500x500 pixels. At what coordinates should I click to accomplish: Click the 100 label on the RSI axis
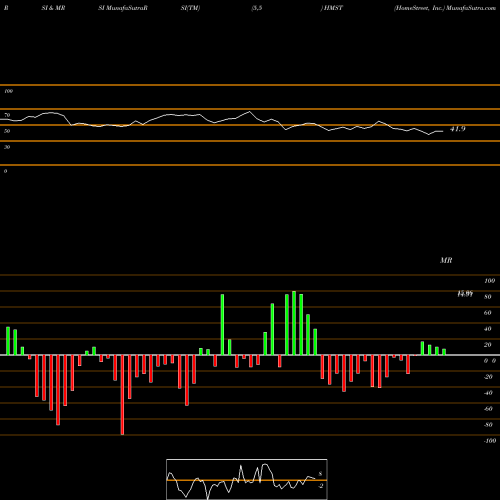pyautogui.click(x=8, y=91)
